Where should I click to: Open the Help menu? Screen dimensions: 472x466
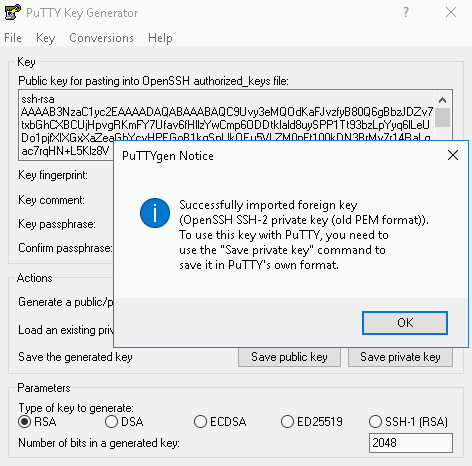(x=160, y=38)
